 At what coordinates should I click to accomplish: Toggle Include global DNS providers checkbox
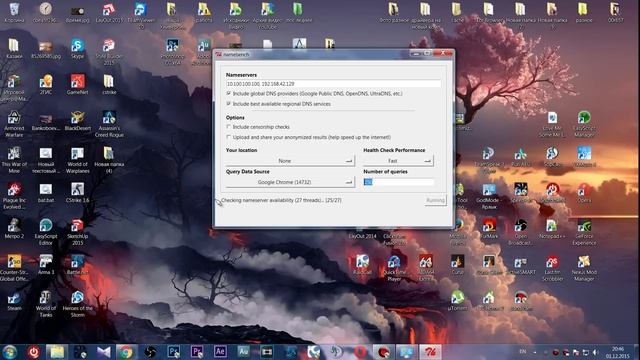click(x=229, y=93)
